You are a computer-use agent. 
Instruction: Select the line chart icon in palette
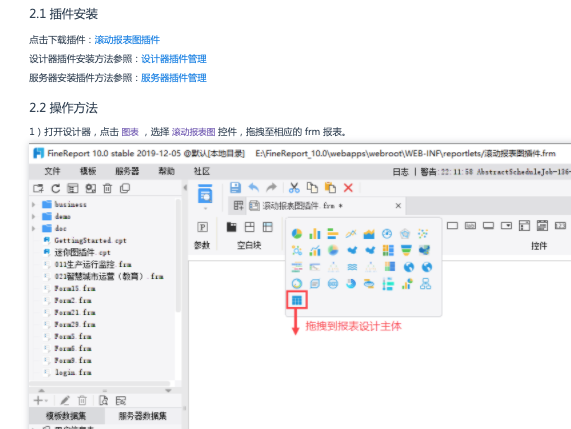[351, 233]
